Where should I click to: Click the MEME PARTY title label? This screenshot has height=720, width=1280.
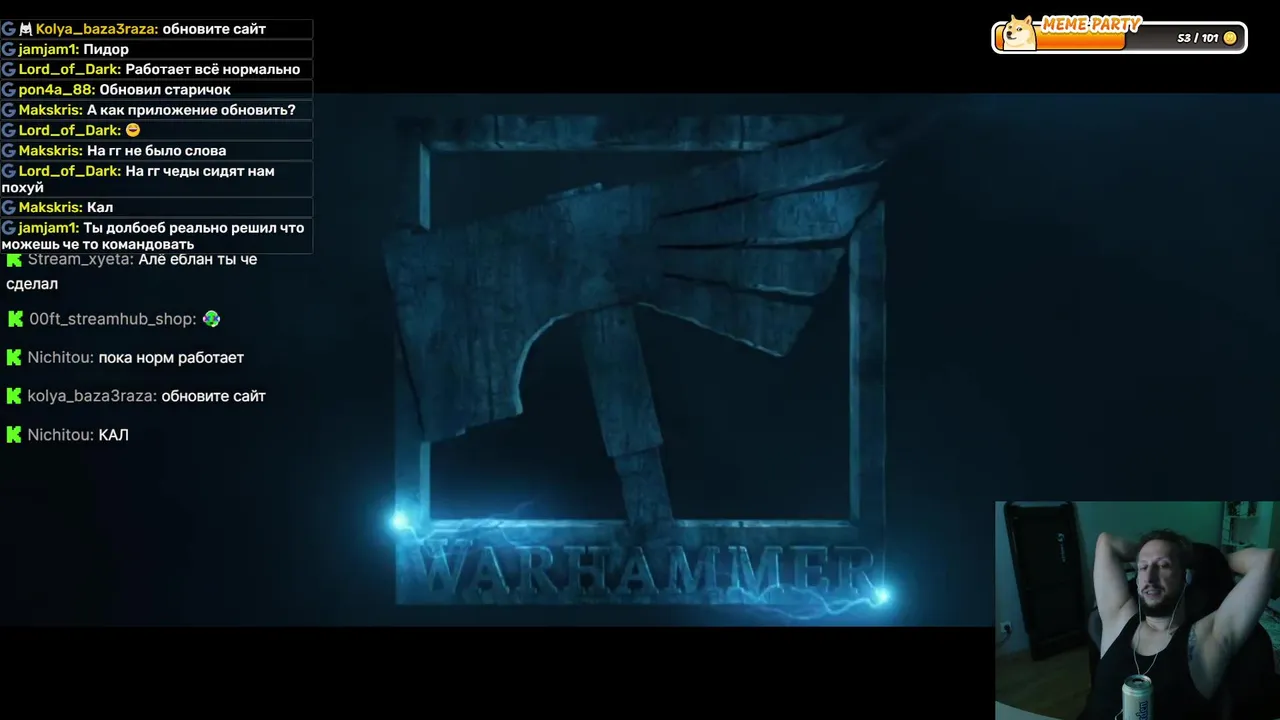(x=1091, y=23)
